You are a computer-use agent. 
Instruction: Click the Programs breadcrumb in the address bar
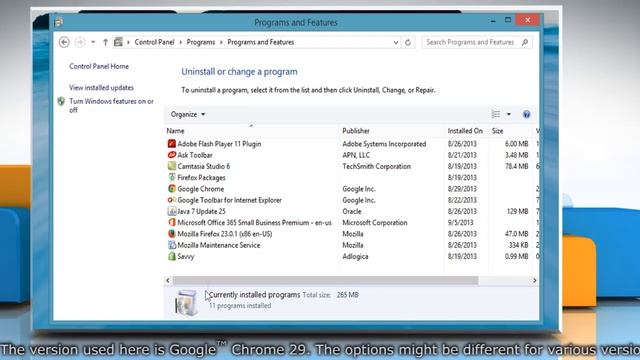coord(200,42)
